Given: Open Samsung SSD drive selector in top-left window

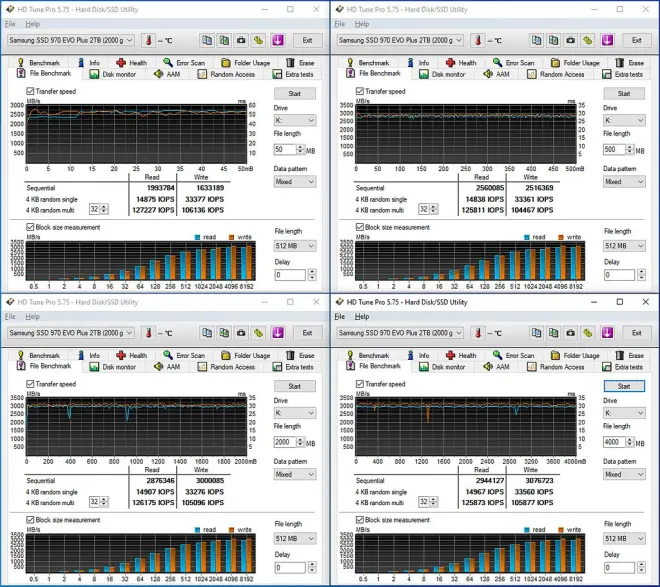Looking at the screenshot, I should click(69, 40).
